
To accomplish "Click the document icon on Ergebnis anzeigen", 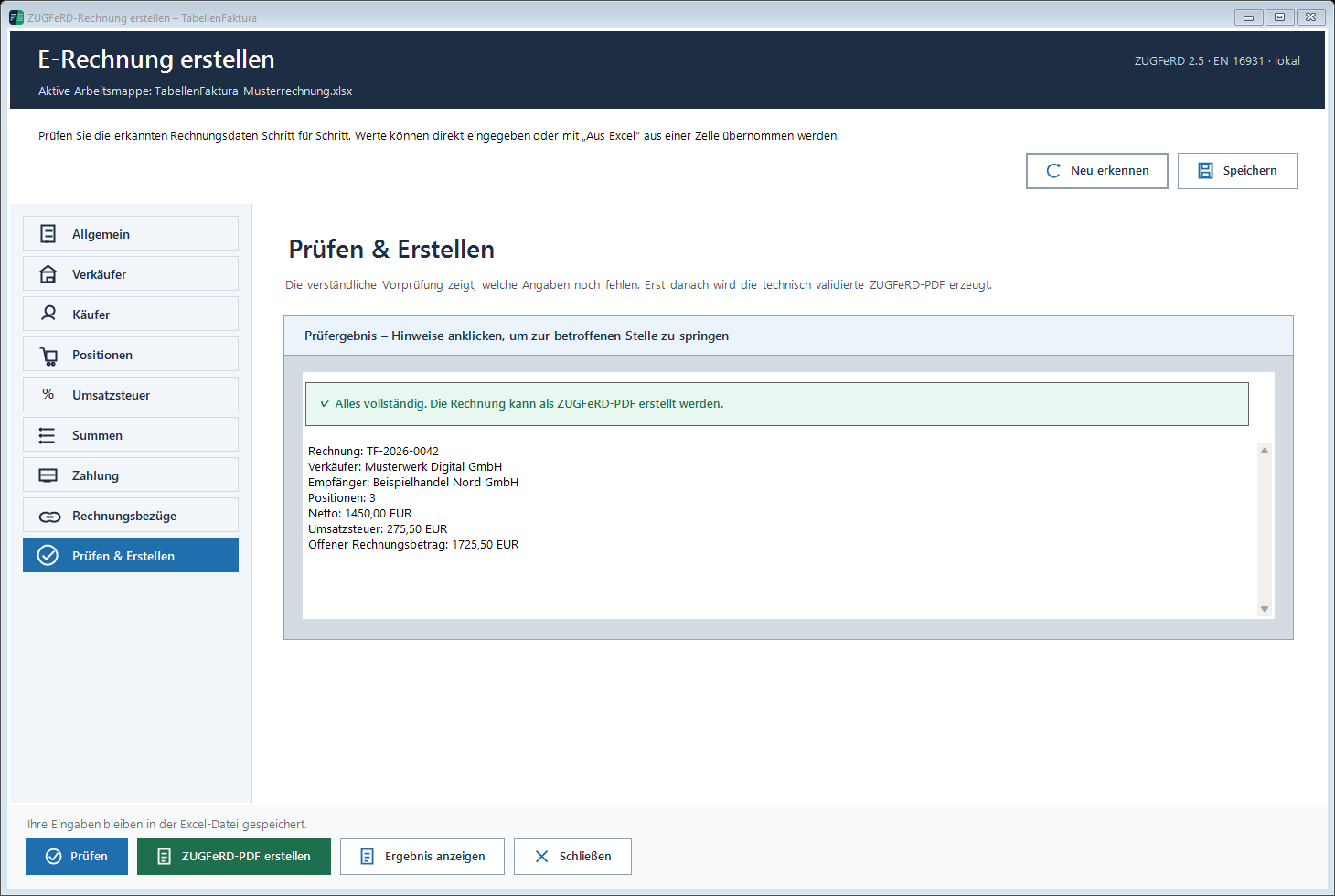I will (368, 857).
